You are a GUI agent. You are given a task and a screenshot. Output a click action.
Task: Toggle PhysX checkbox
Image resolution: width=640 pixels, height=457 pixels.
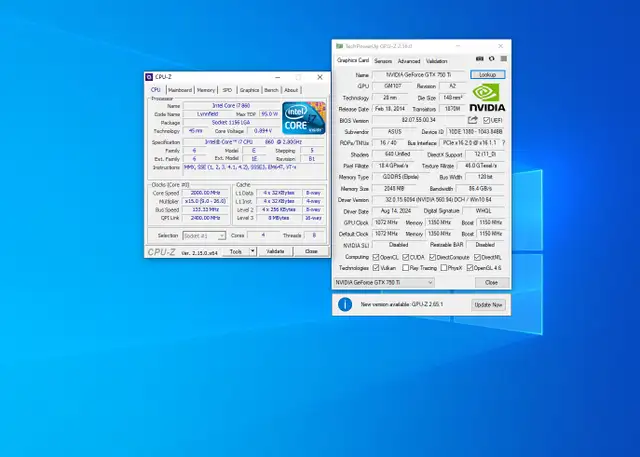click(444, 268)
